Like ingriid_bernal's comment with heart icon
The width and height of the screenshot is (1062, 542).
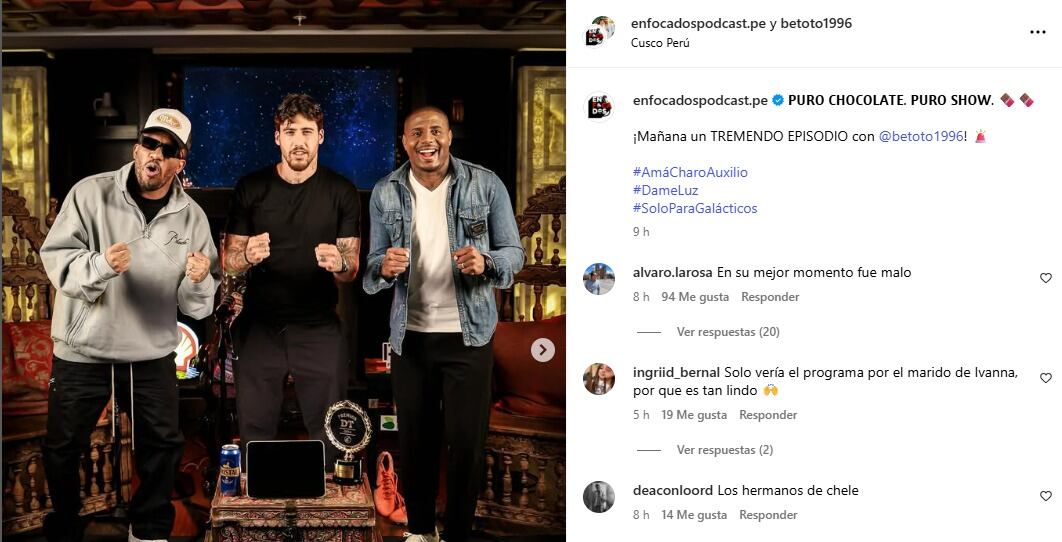(1046, 378)
